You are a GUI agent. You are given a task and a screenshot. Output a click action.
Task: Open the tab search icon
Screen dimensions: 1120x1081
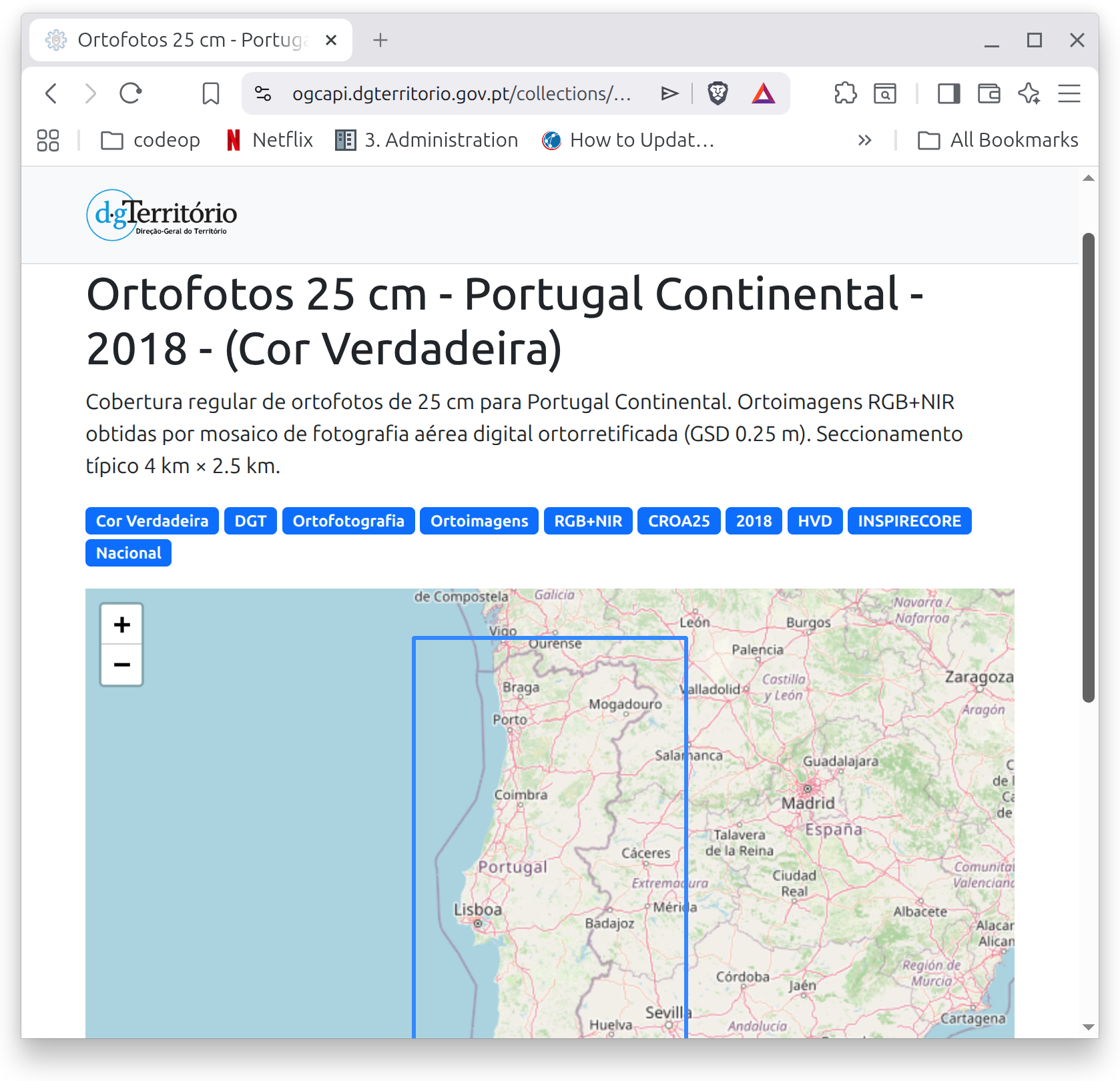coord(885,93)
